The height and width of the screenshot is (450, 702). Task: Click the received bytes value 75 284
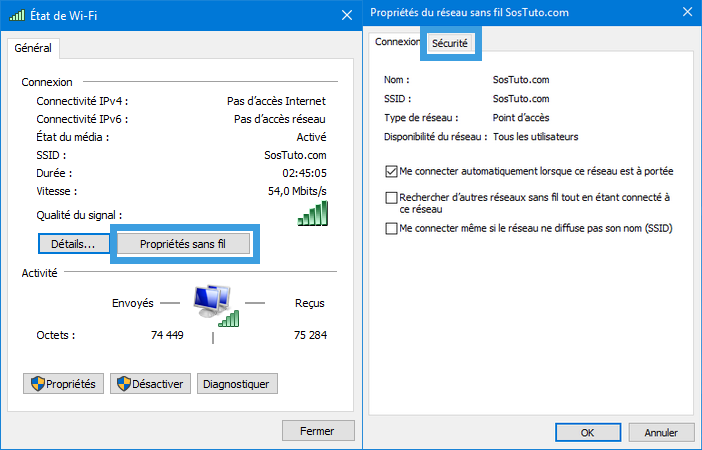pyautogui.click(x=310, y=335)
